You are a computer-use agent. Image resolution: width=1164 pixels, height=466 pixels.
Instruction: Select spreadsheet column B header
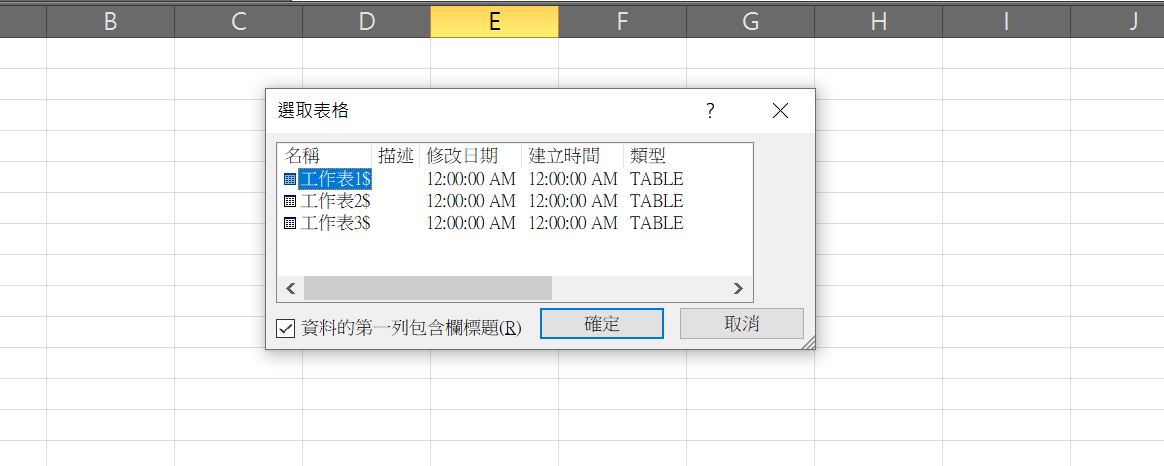[x=111, y=22]
